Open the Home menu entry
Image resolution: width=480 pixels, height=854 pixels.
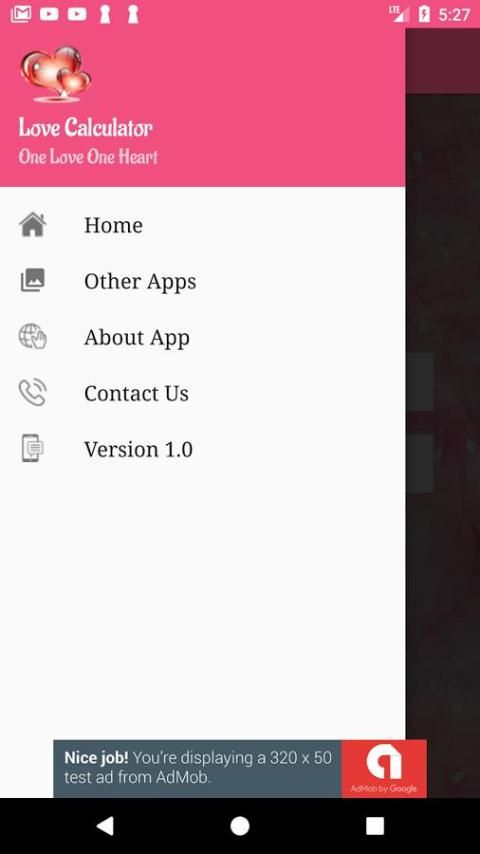[203, 224]
